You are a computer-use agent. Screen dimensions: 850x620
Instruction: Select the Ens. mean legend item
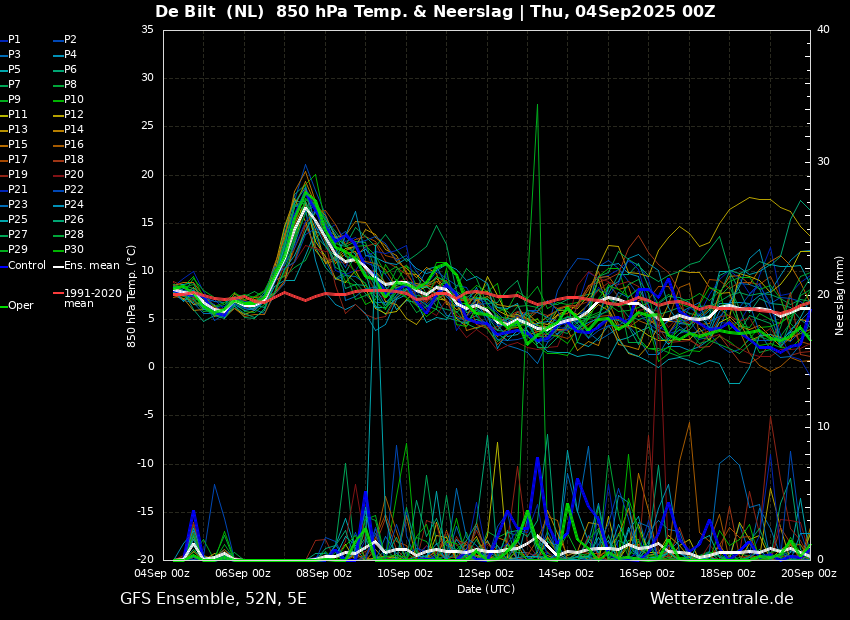(86, 266)
